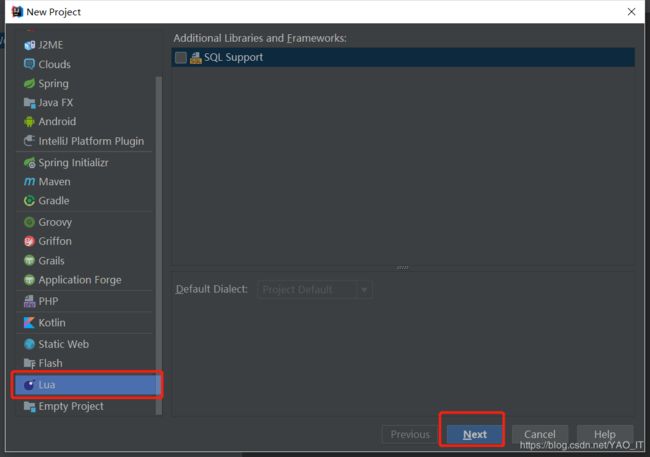Click the Lua moon icon
Screen dimensions: 650x457
[x=29, y=385]
